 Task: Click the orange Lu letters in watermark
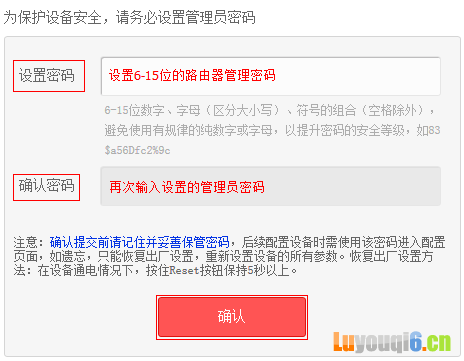[344, 341]
